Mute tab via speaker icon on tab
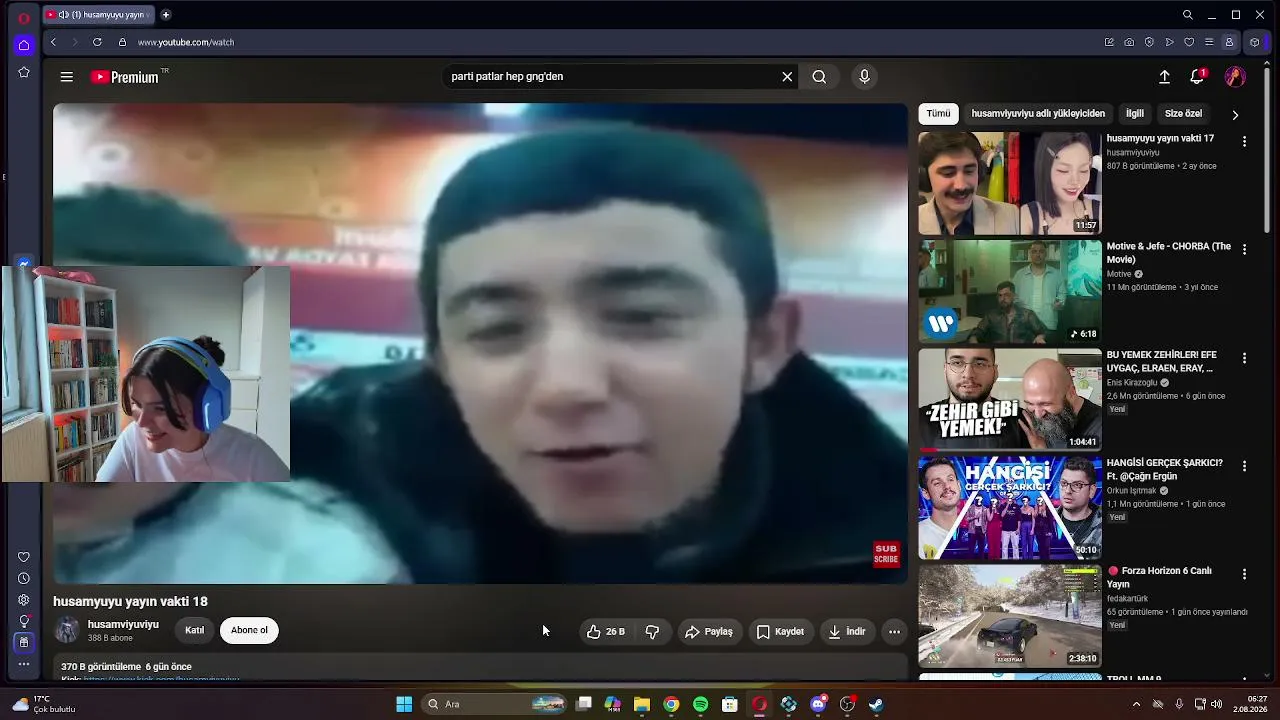This screenshot has height=720, width=1280. 64,15
